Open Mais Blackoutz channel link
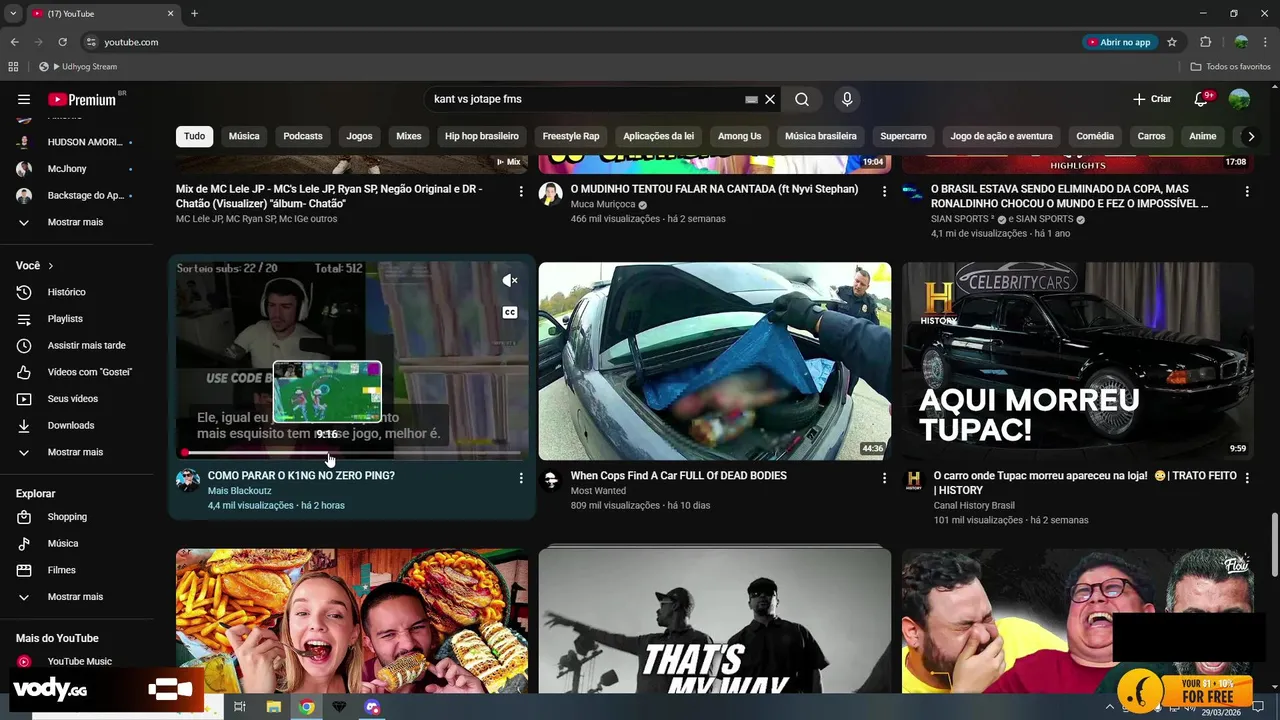Viewport: 1280px width, 720px height. (x=239, y=491)
